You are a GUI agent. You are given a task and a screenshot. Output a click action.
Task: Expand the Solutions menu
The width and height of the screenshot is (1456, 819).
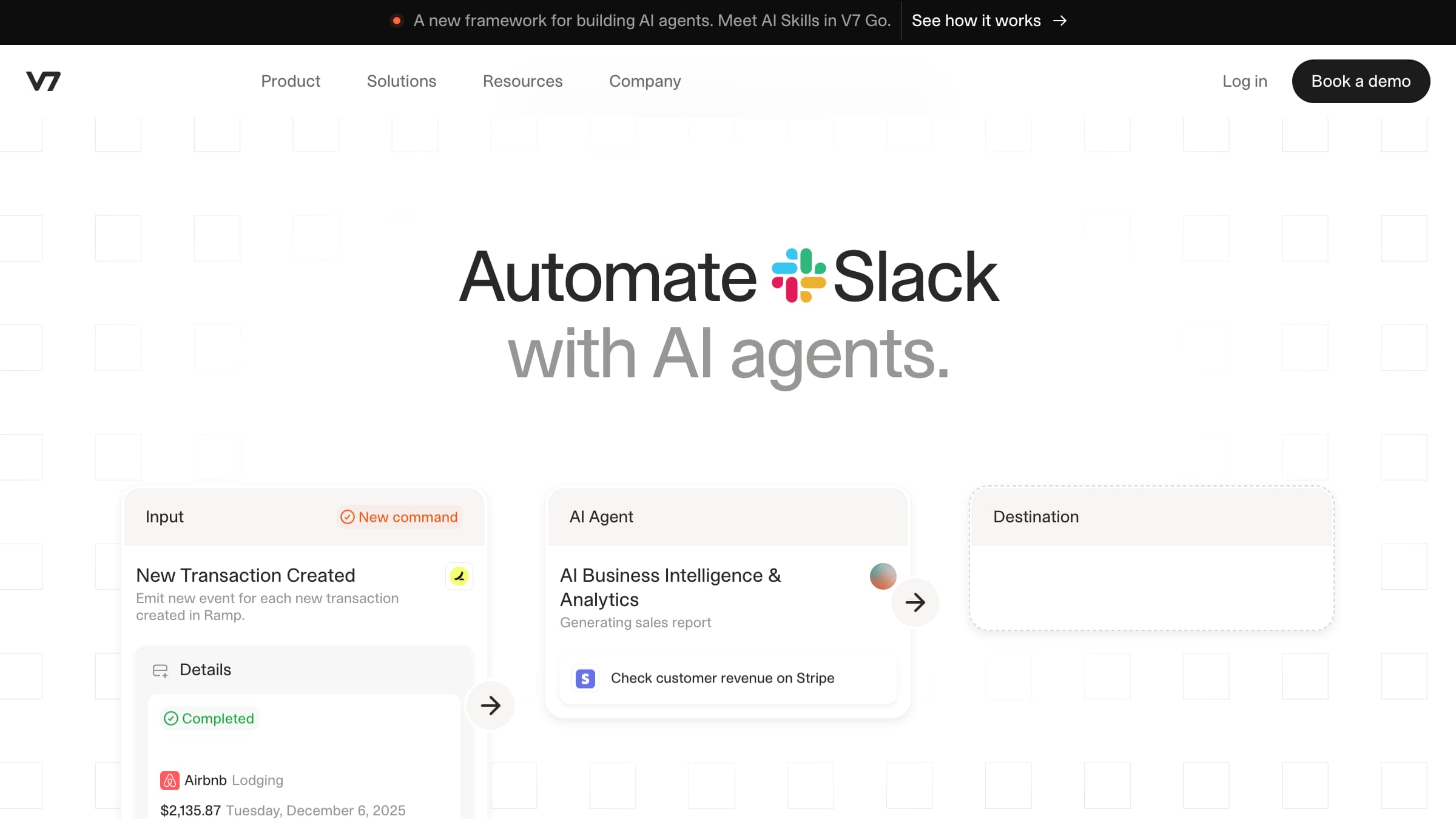[402, 81]
